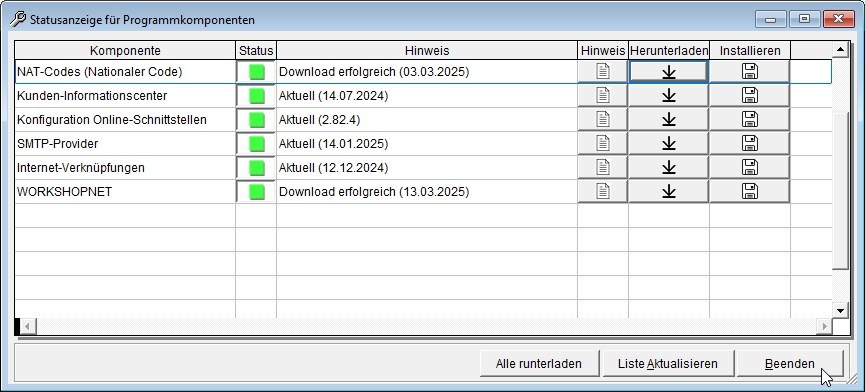
Task: Click green status of Internet-Verknüpfungen
Action: pos(257,168)
